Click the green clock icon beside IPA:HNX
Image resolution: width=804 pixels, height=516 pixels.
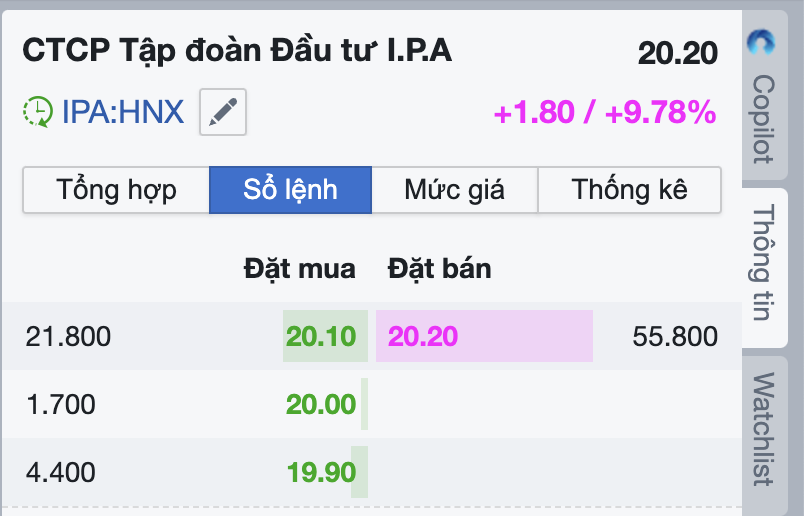pos(38,111)
